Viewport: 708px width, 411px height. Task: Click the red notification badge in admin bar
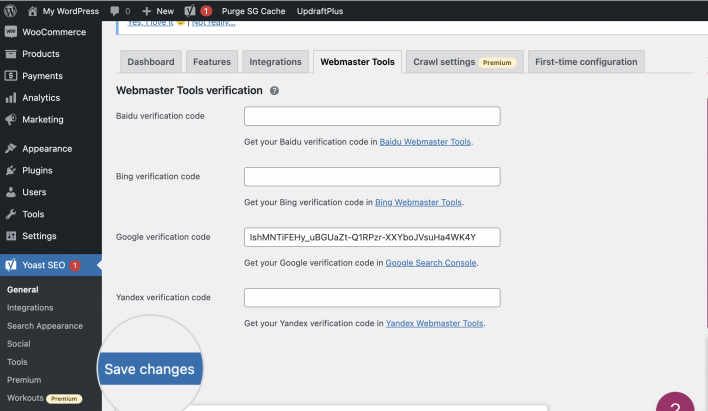tap(206, 11)
